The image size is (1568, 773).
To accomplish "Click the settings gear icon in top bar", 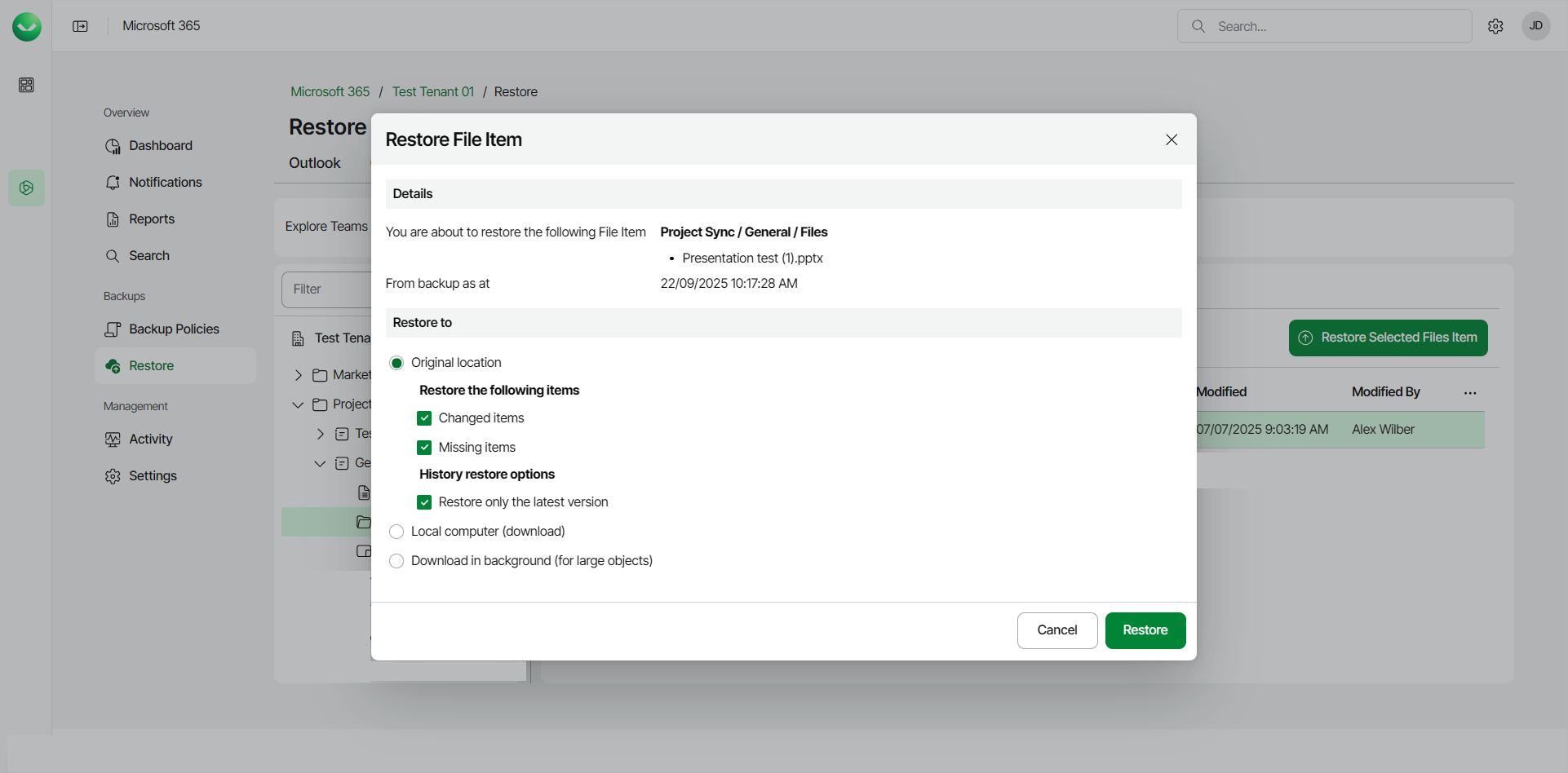I will (x=1495, y=26).
